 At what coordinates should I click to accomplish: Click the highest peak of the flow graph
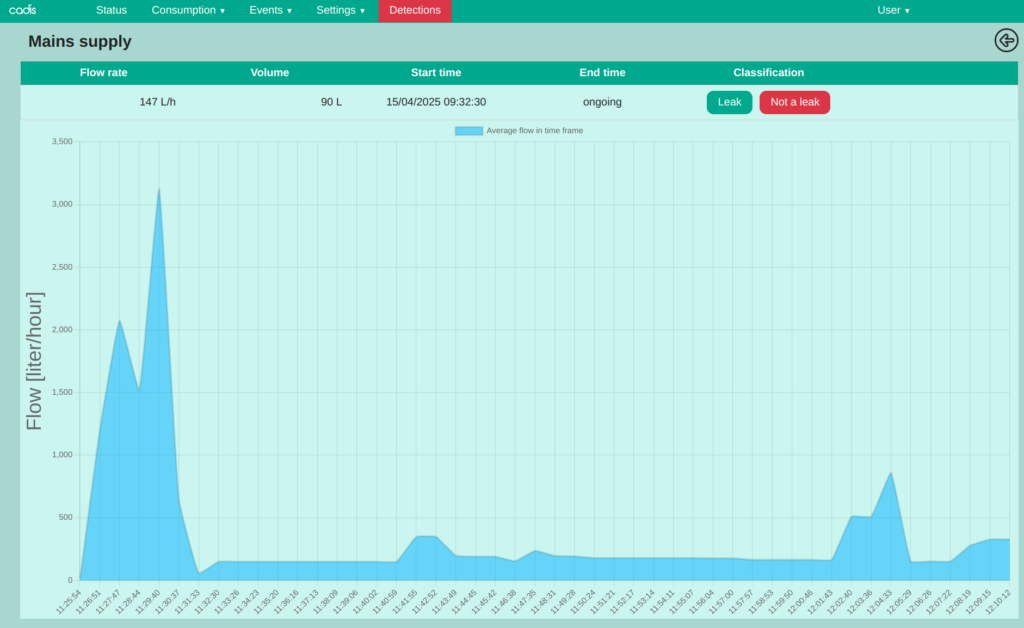[159, 189]
